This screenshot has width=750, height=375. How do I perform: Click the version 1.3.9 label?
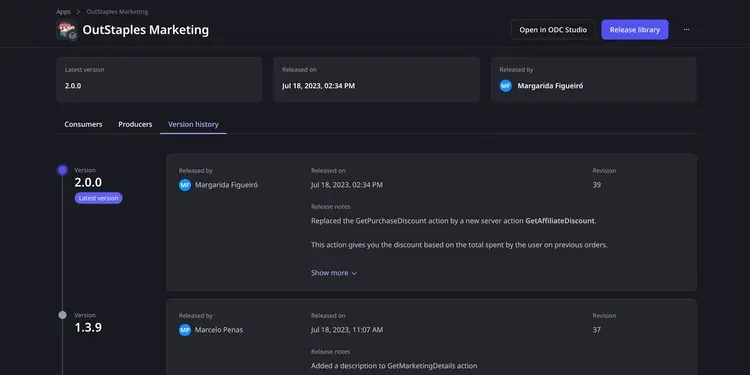tap(88, 328)
